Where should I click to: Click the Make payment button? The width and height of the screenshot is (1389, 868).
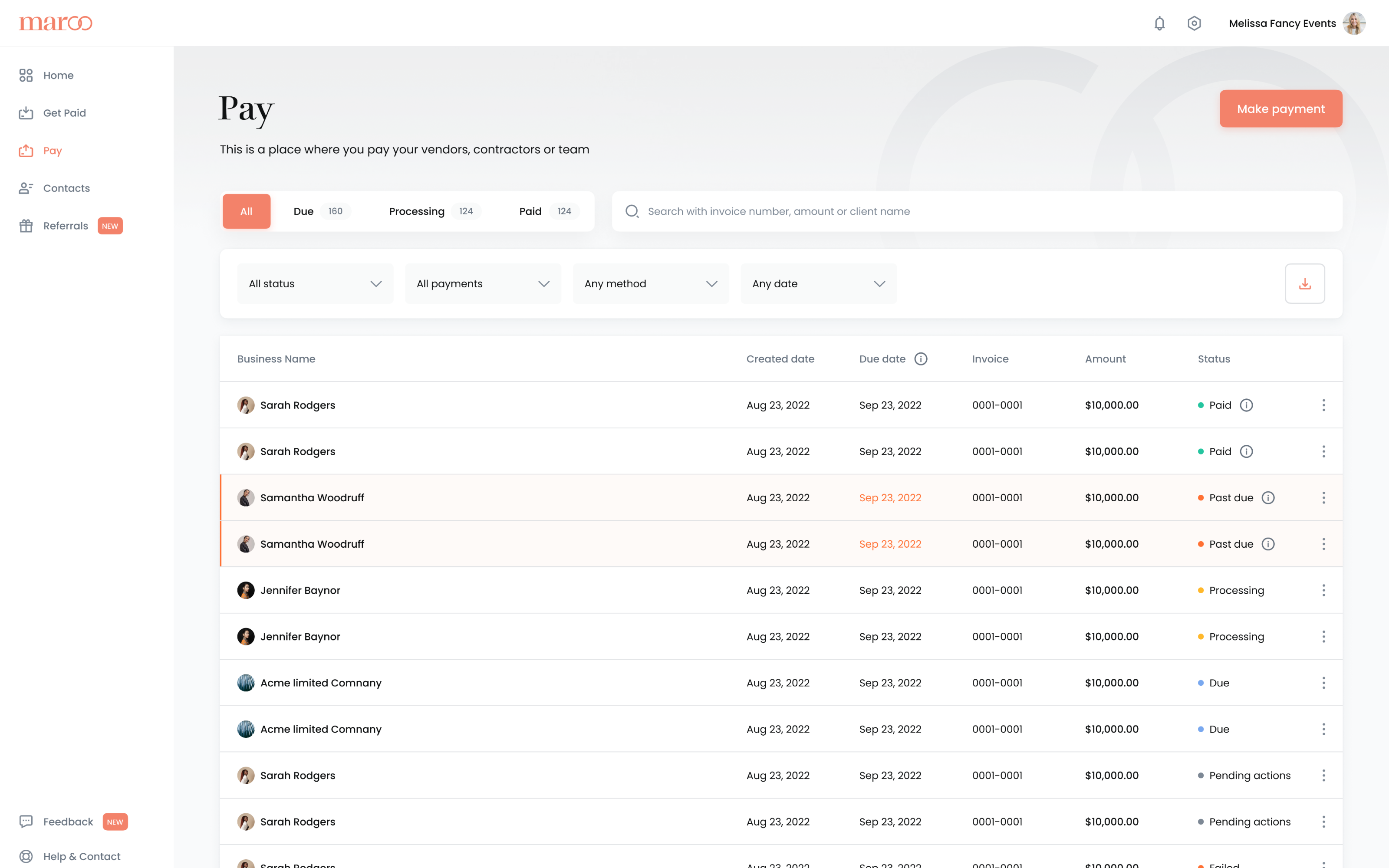(x=1280, y=108)
